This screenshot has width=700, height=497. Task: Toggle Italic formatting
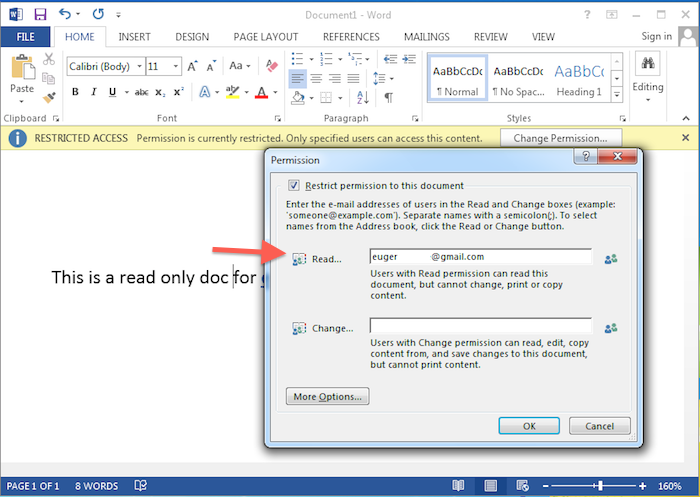(x=94, y=92)
